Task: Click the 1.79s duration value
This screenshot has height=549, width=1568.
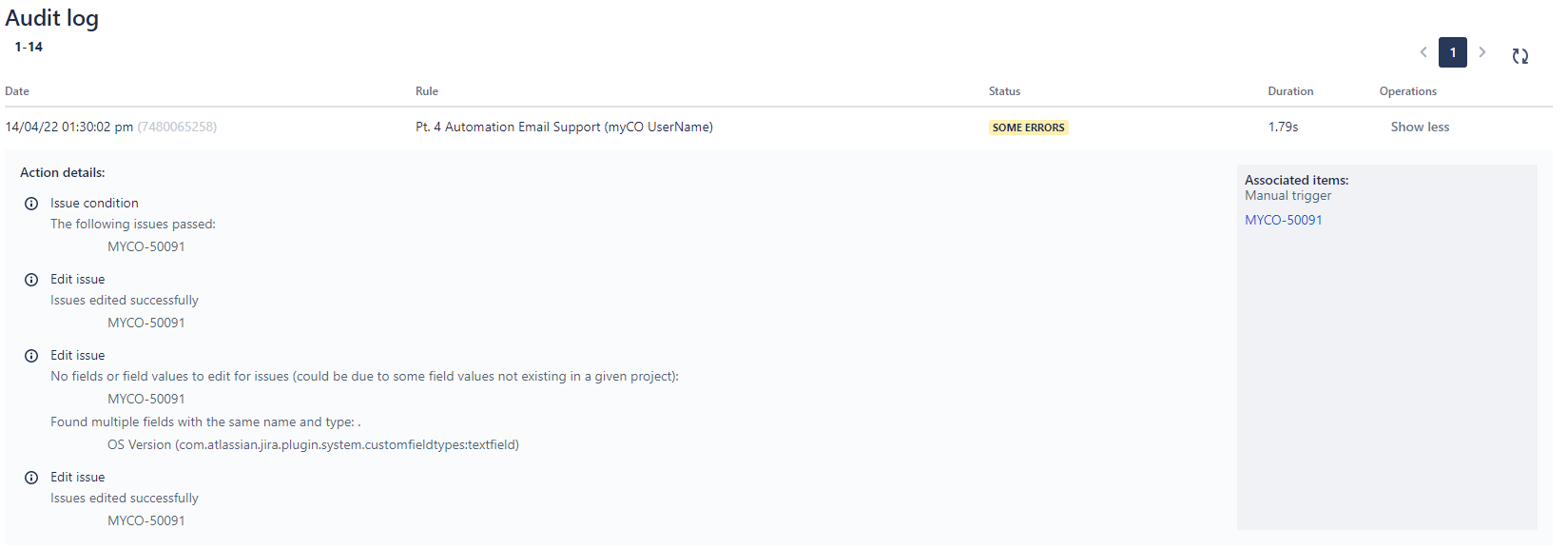Action: coord(1283,127)
